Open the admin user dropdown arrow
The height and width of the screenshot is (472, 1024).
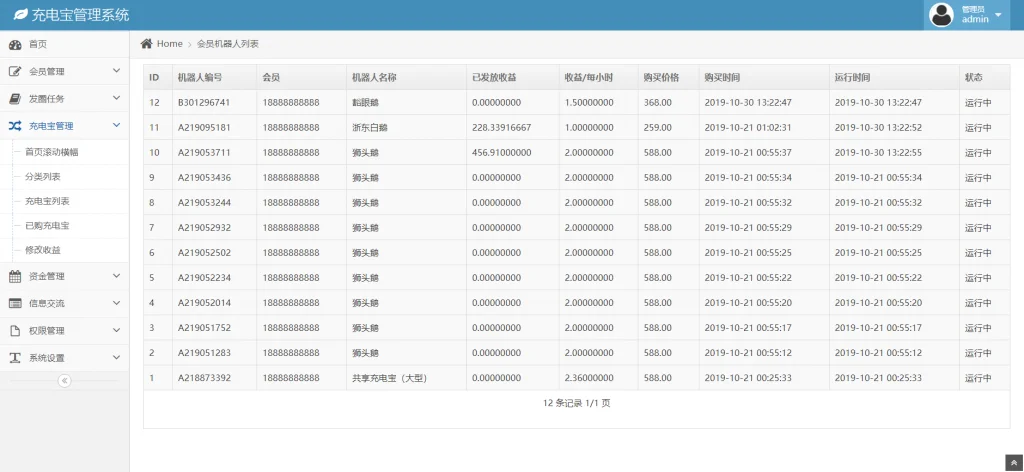click(x=998, y=14)
